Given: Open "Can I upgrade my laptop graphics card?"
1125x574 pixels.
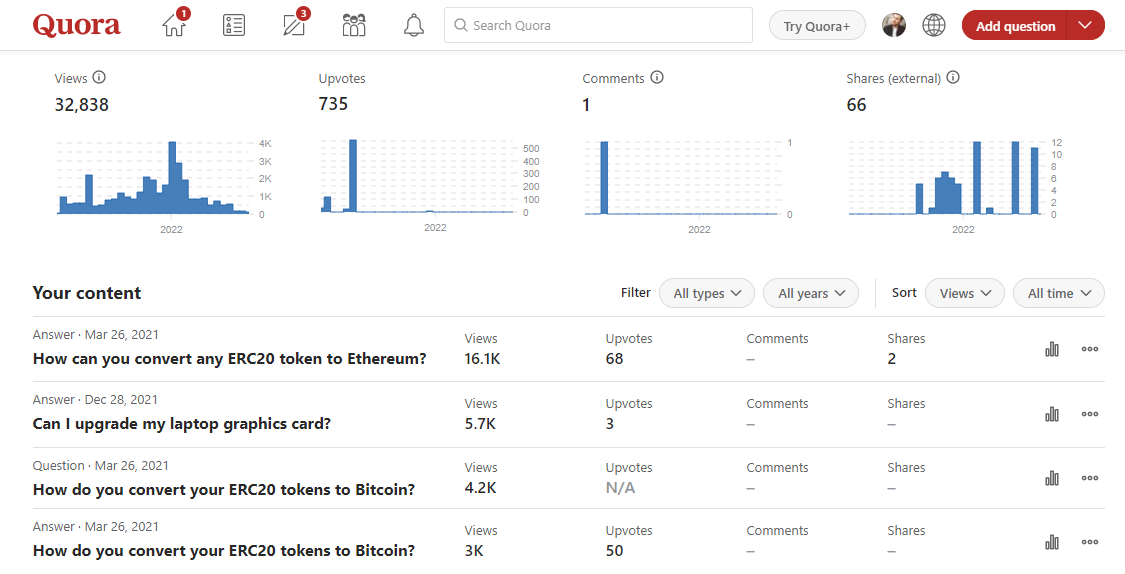Looking at the screenshot, I should click(x=182, y=424).
